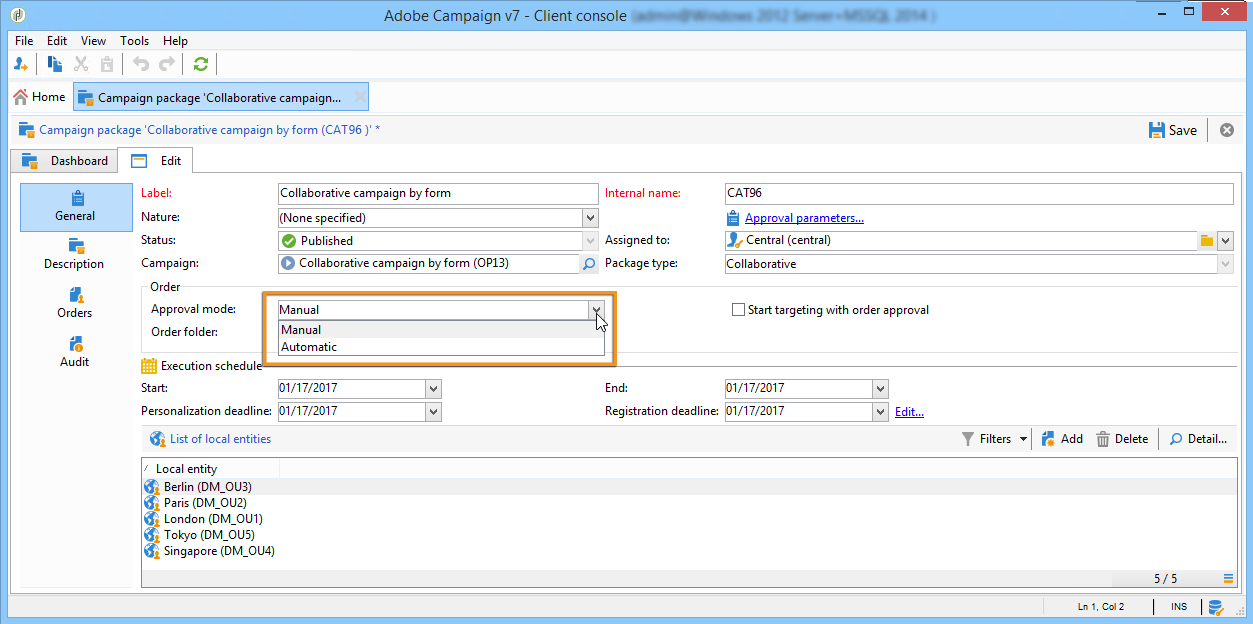The height and width of the screenshot is (624, 1253).
Task: Click the Edit... link
Action: (x=909, y=411)
